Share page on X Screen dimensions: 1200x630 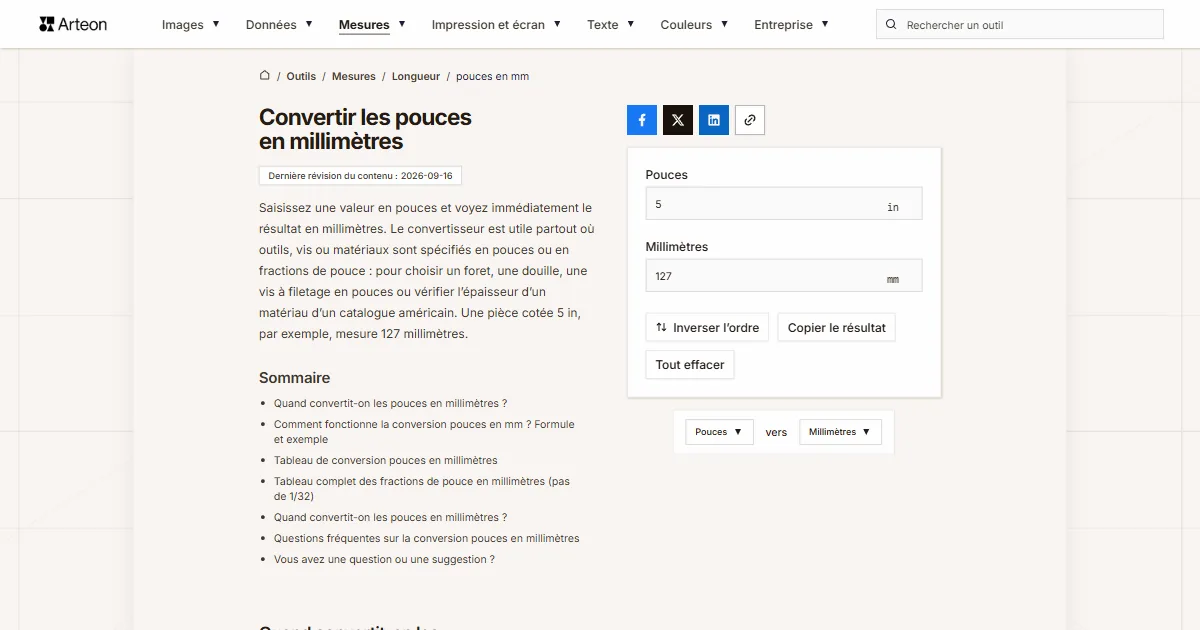[678, 120]
